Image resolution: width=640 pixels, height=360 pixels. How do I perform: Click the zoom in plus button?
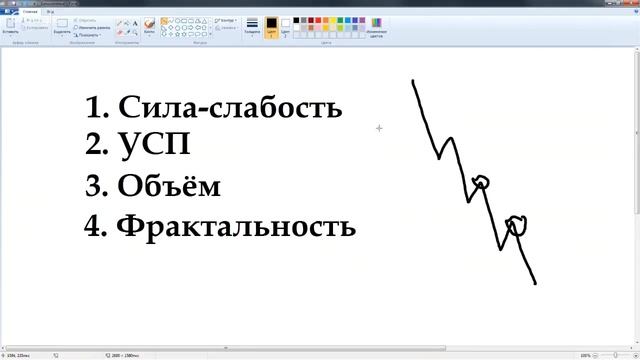[x=636, y=356]
